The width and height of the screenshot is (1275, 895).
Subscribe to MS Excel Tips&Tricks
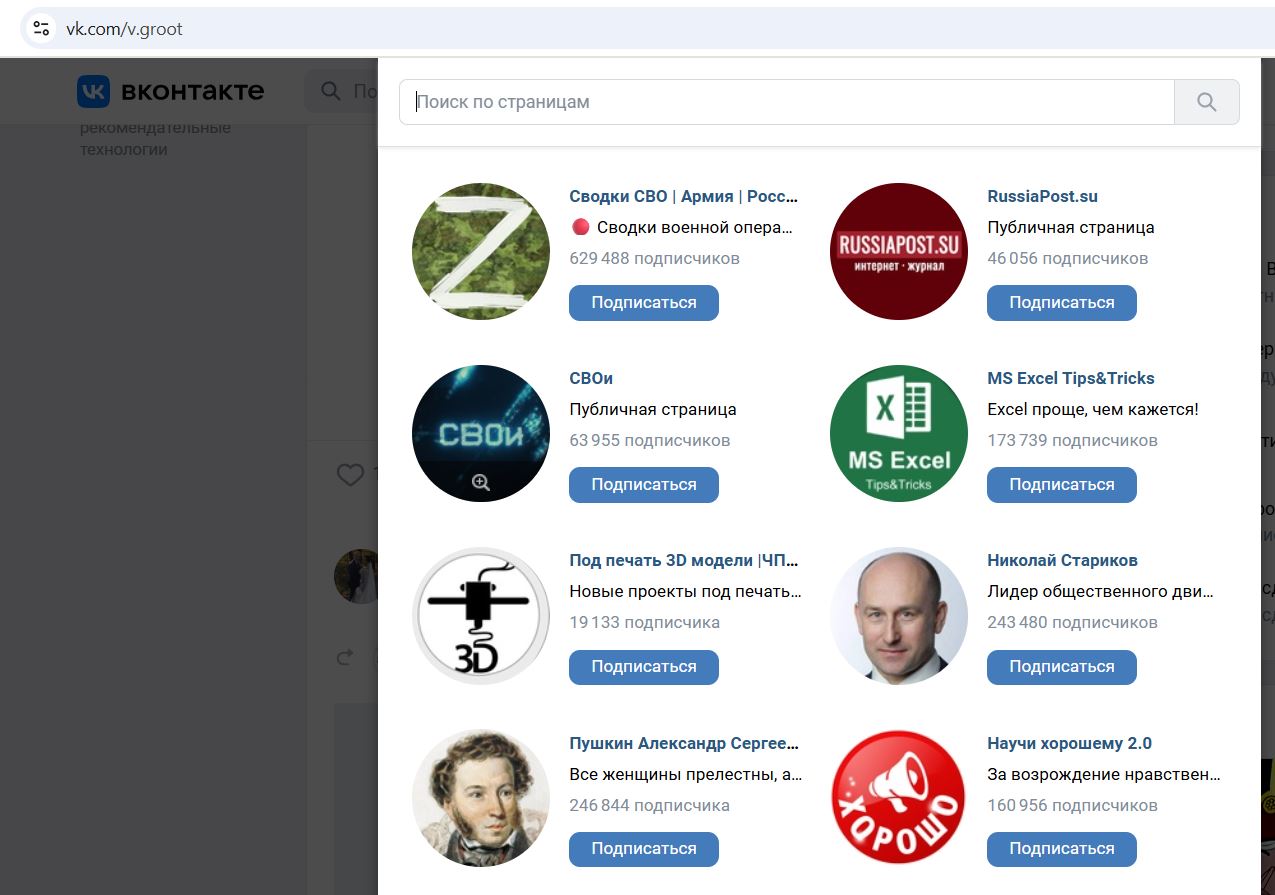(1062, 484)
